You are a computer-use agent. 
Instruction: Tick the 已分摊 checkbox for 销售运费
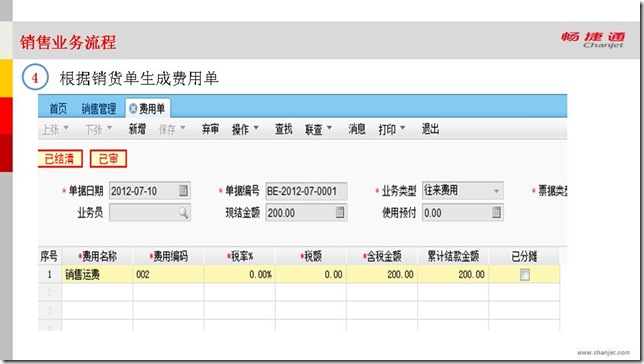pos(524,274)
